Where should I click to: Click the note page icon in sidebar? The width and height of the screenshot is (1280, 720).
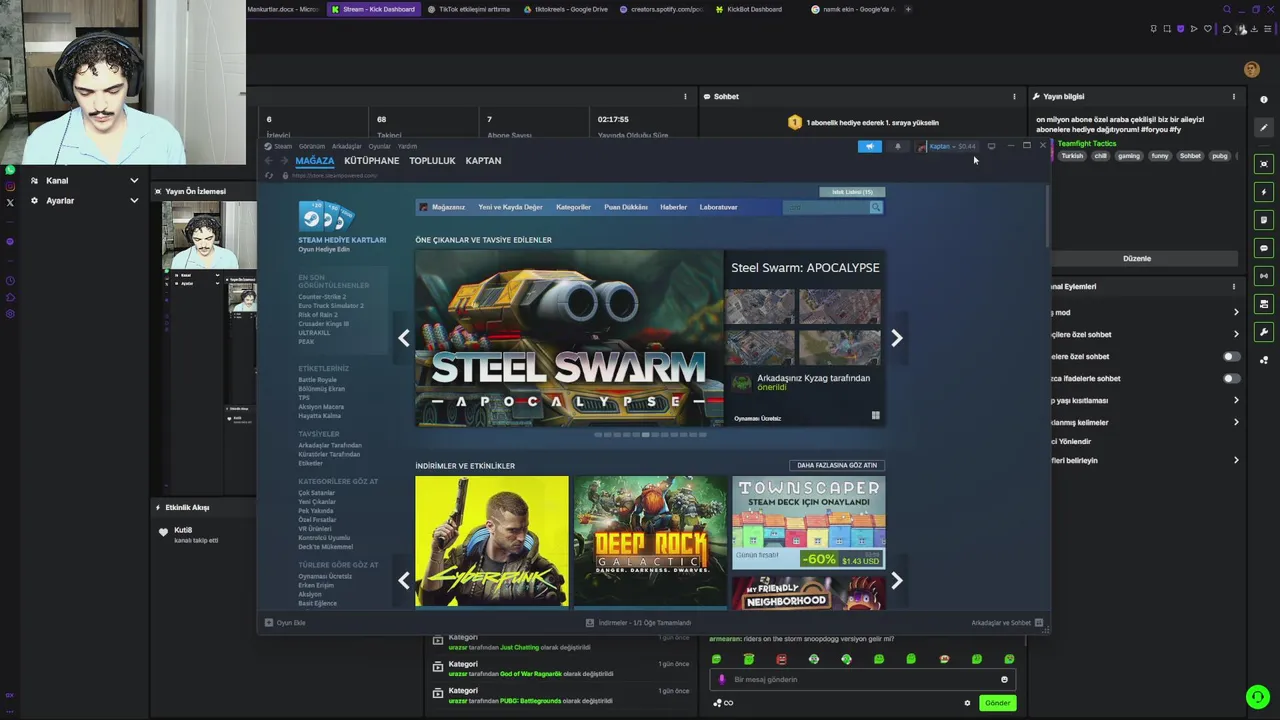[x=1264, y=220]
